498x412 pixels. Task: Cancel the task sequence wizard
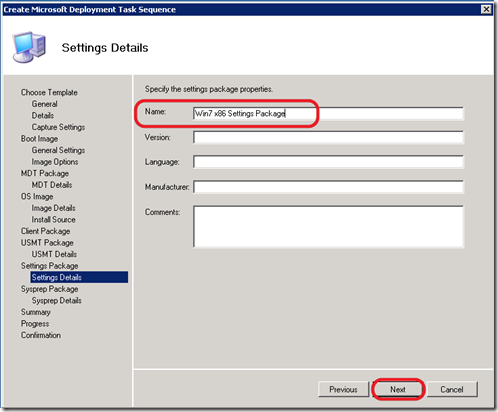click(452, 389)
